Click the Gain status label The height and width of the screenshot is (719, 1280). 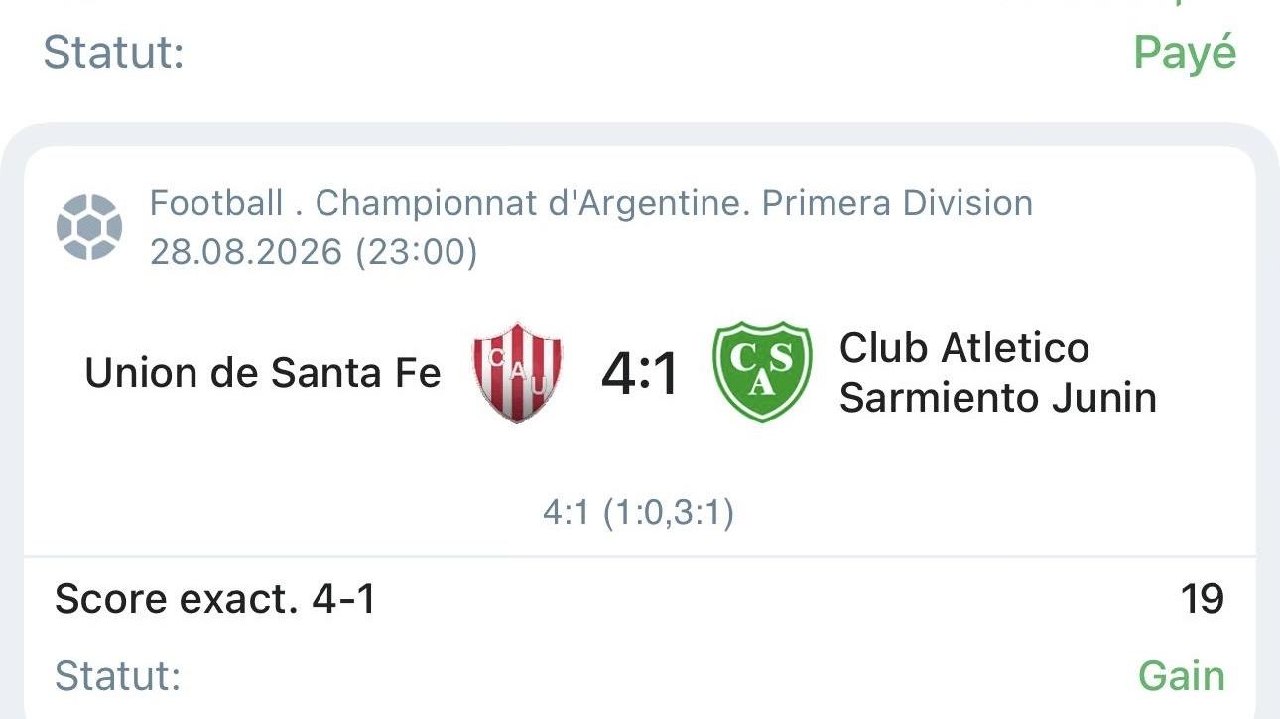[1181, 676]
